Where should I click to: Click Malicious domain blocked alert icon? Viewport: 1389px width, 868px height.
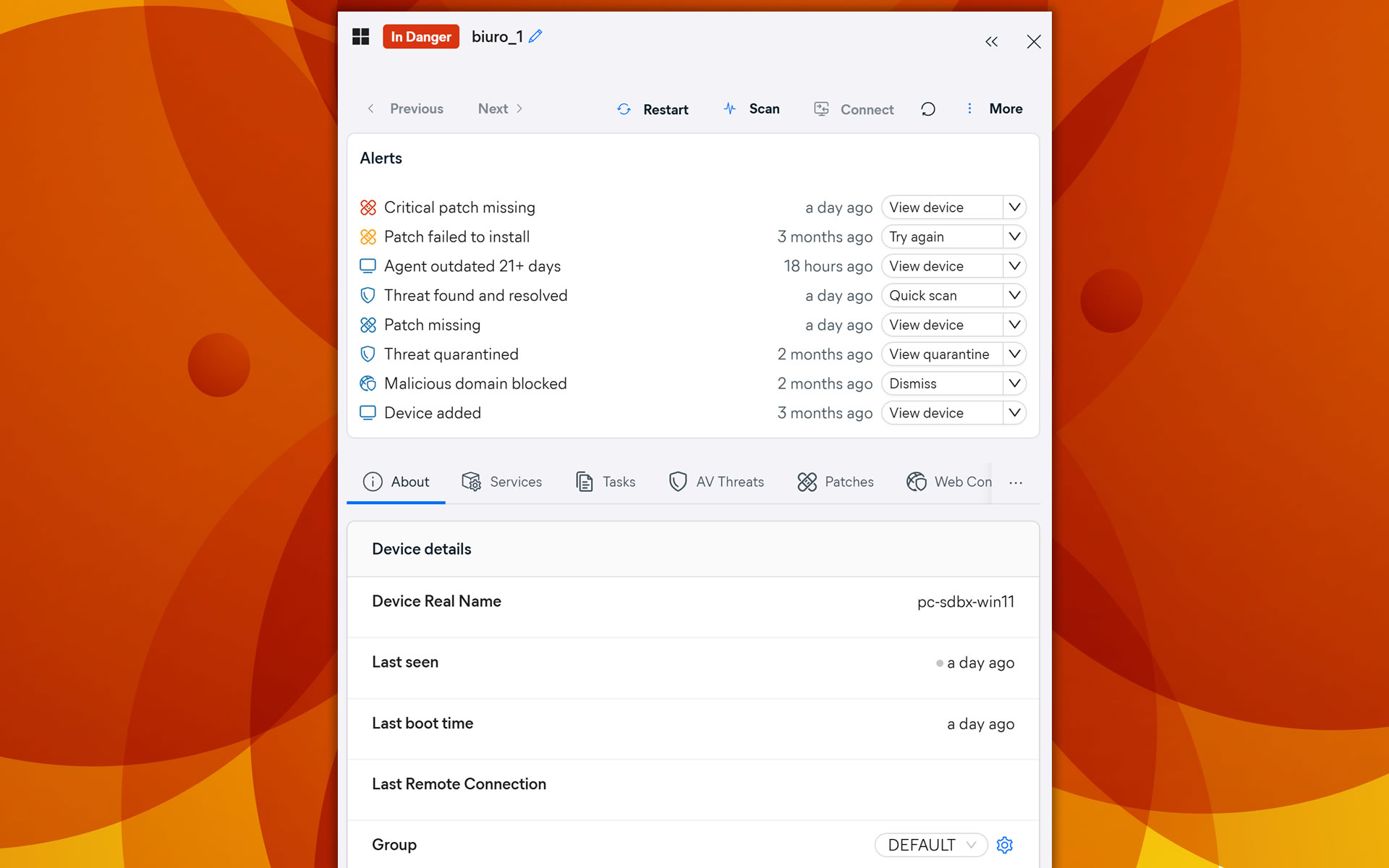368,383
